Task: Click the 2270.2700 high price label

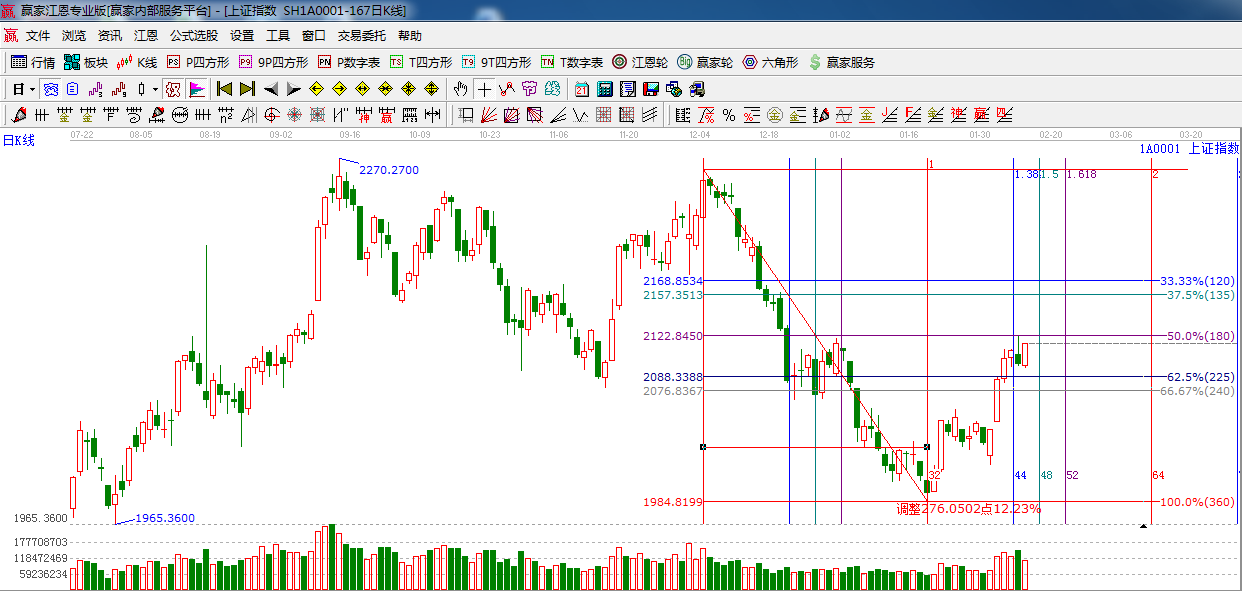Action: (389, 170)
